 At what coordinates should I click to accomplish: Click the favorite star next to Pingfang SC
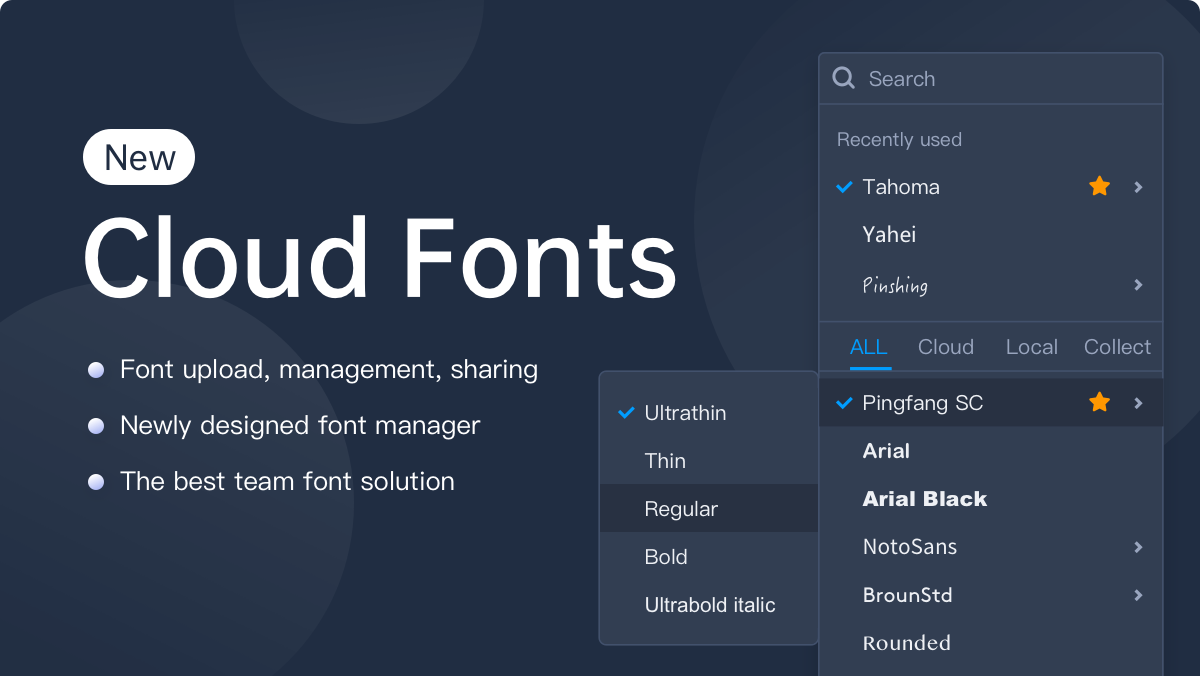point(1099,403)
